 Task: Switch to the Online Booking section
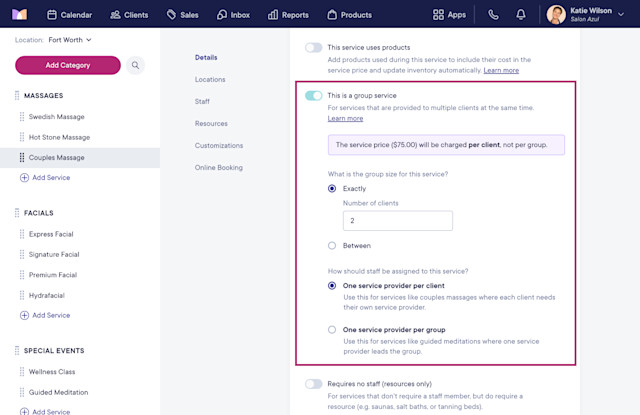[x=219, y=168]
